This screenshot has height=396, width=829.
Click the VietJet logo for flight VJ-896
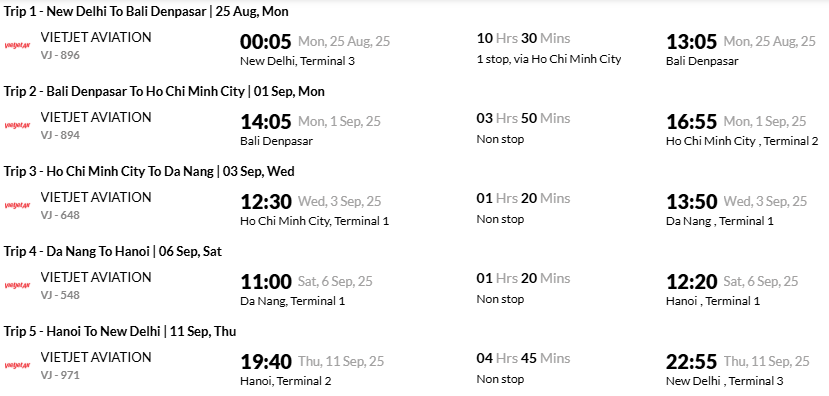[17, 45]
